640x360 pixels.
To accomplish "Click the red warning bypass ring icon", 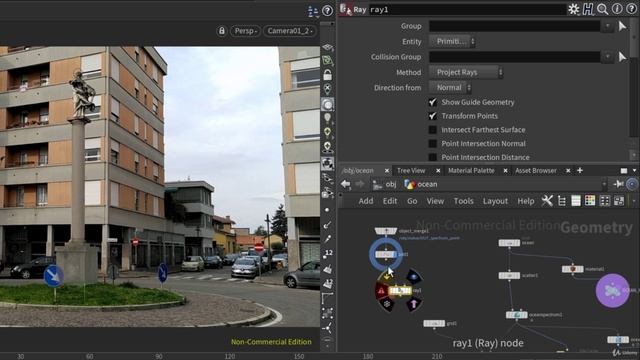I will pyautogui.click(x=381, y=291).
